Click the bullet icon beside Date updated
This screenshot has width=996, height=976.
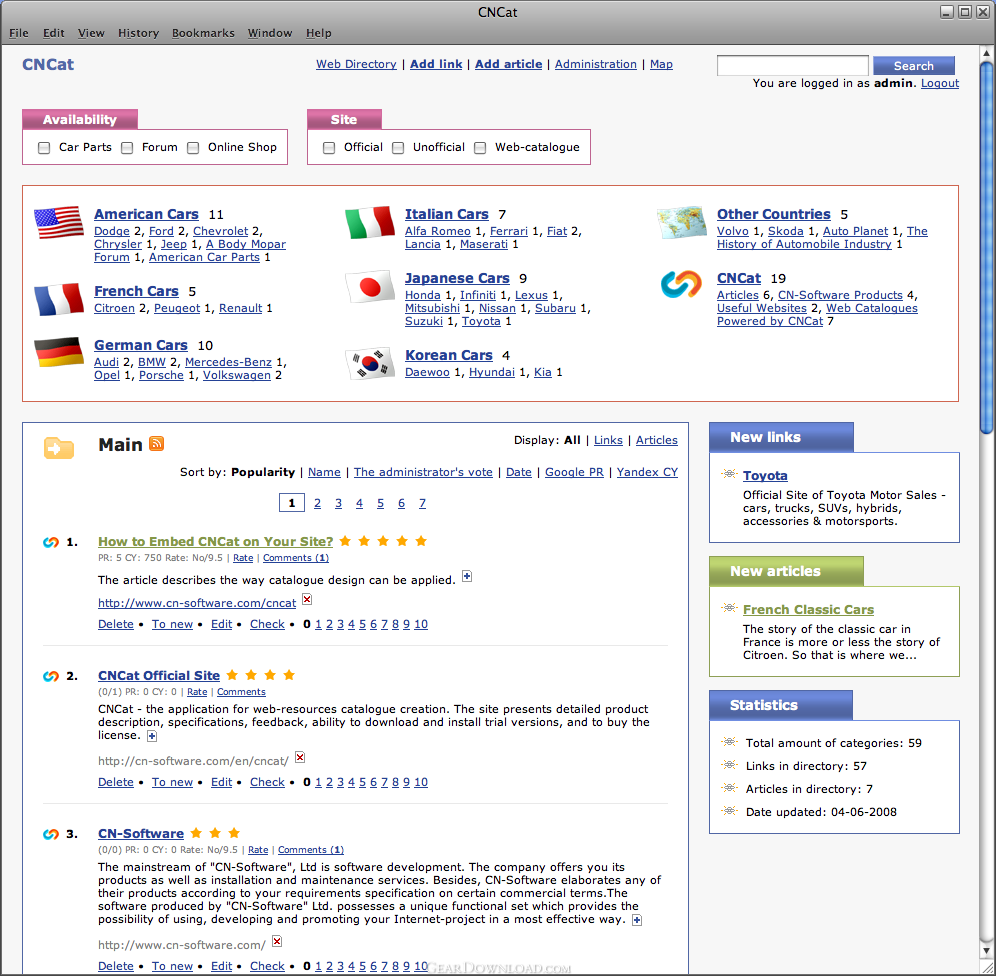click(x=729, y=810)
